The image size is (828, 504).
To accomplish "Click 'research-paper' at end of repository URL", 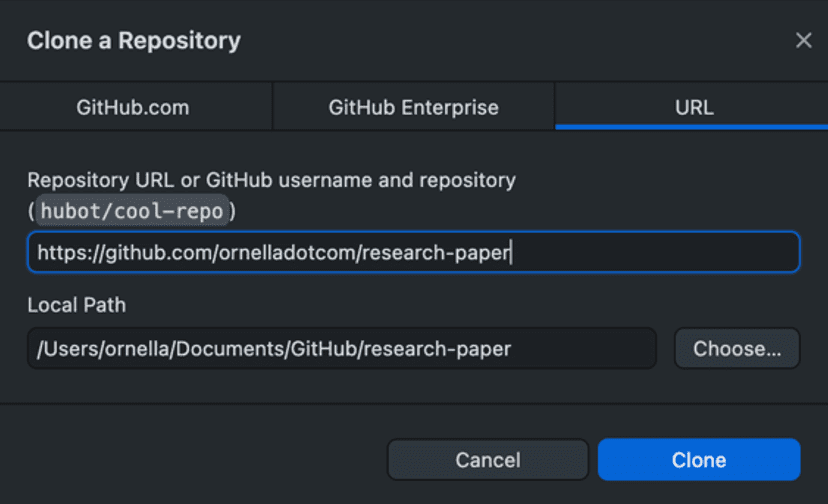I will pyautogui.click(x=436, y=253).
